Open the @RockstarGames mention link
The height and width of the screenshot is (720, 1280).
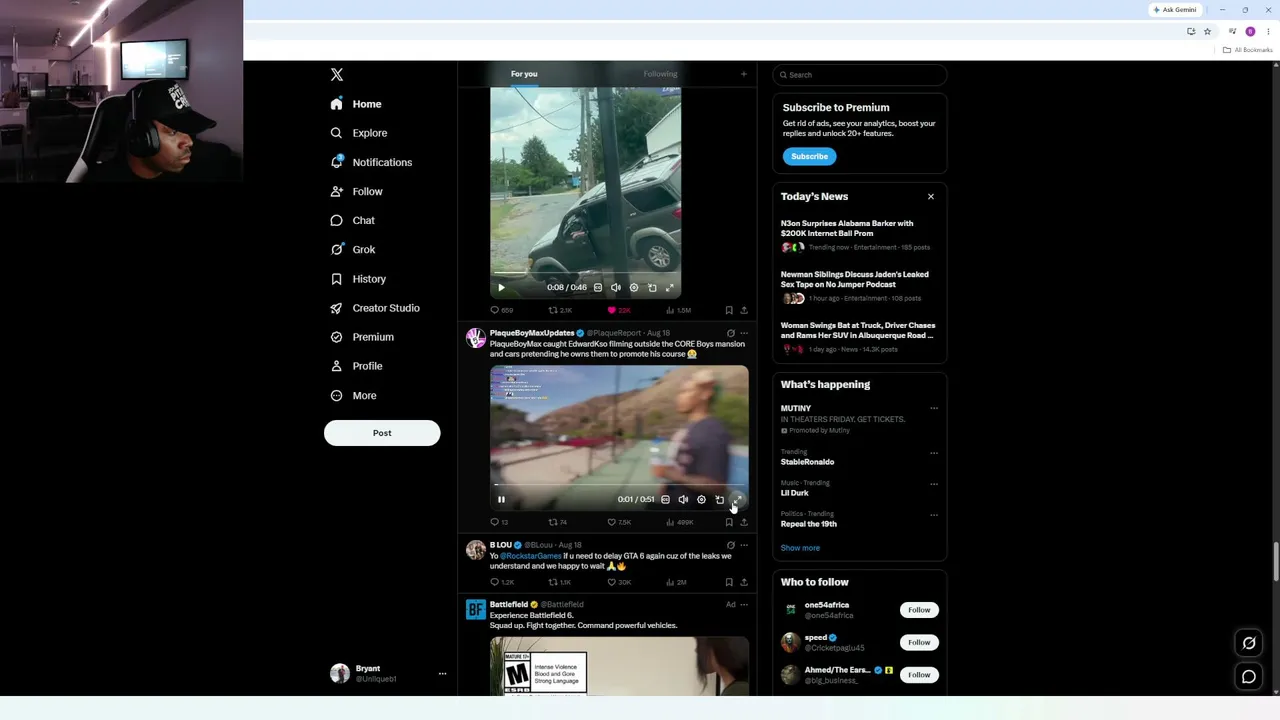(530, 556)
